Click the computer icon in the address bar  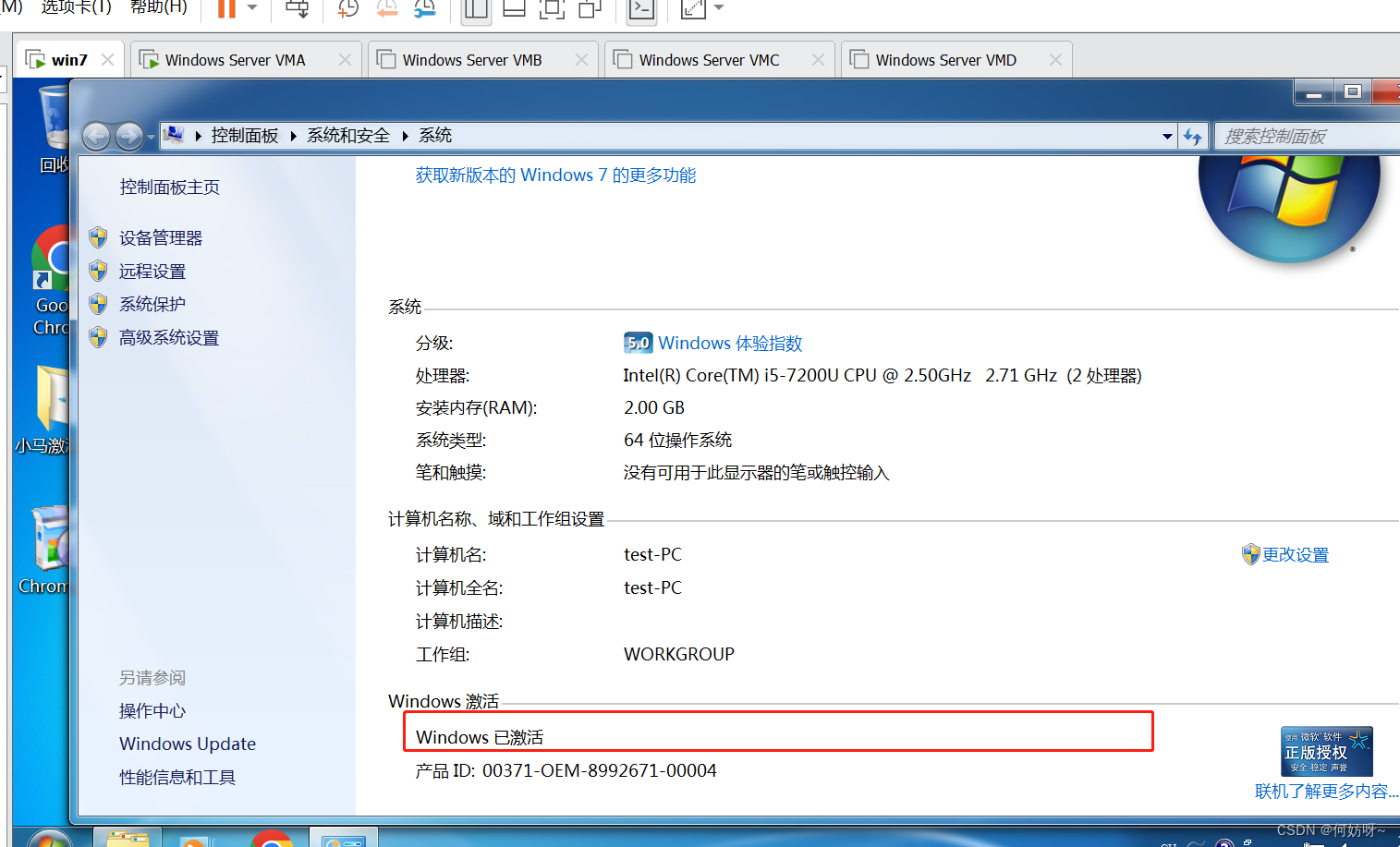coord(174,135)
